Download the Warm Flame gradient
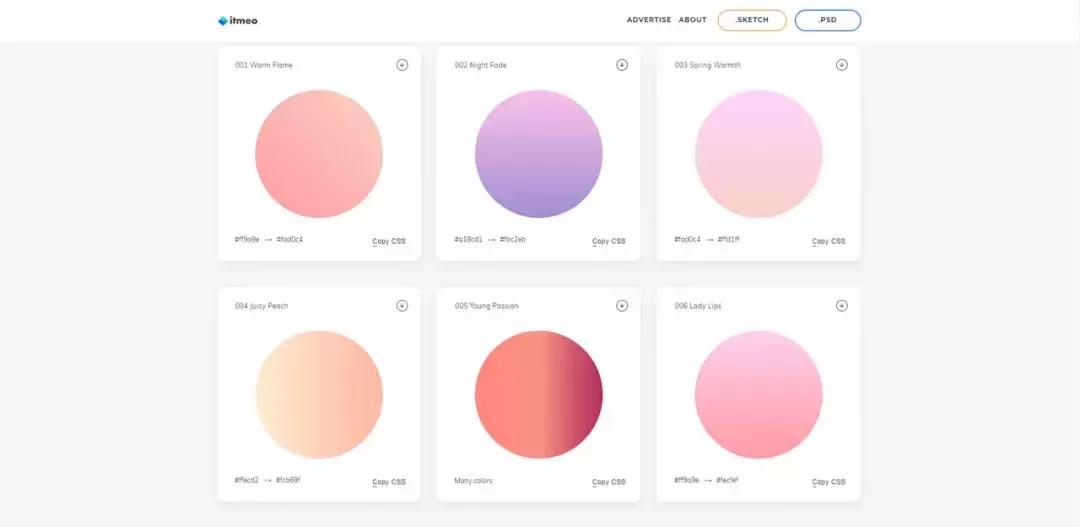 402,65
